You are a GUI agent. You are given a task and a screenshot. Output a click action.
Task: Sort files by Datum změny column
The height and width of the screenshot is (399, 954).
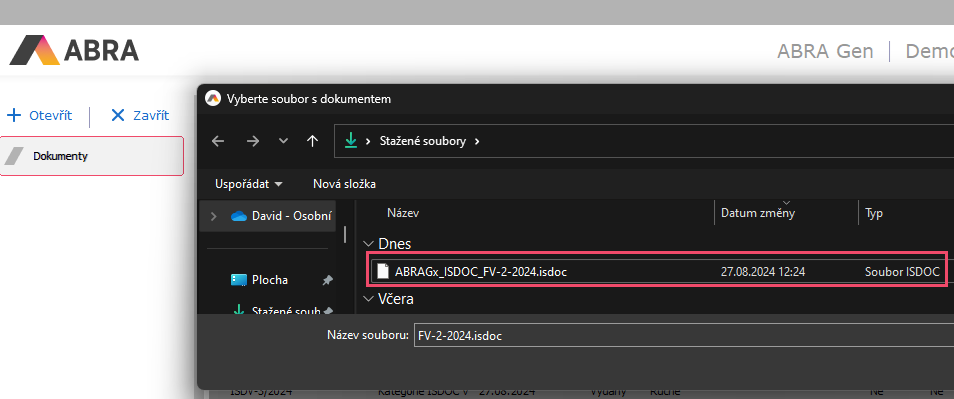coord(757,213)
